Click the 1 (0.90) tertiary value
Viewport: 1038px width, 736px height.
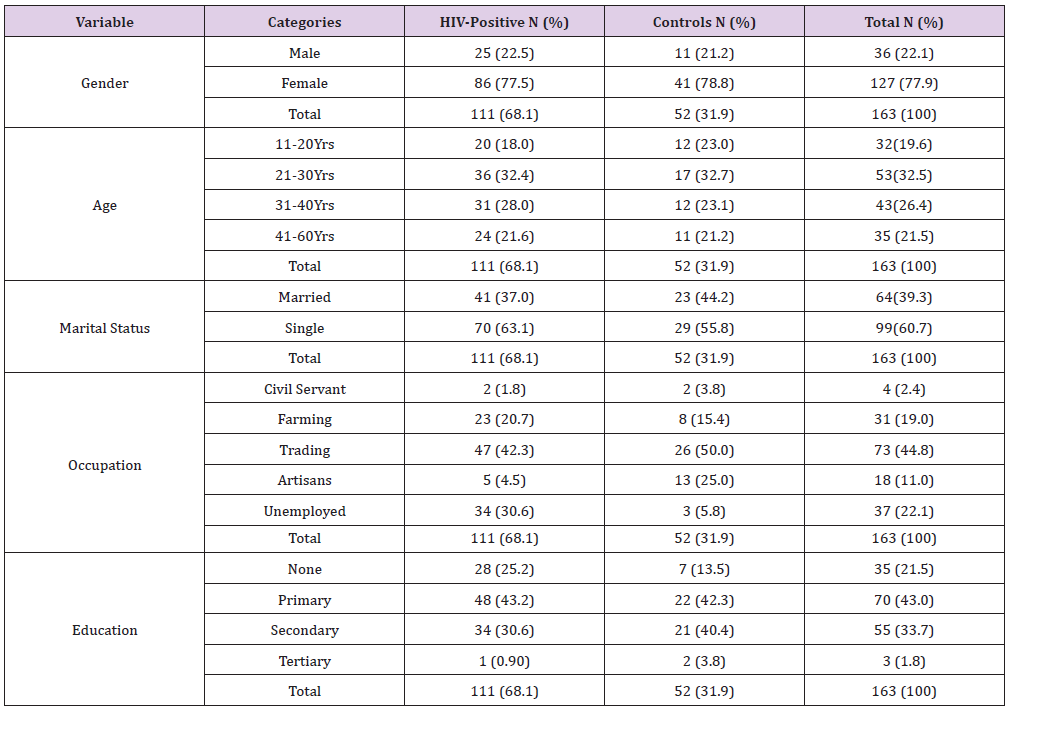504,661
